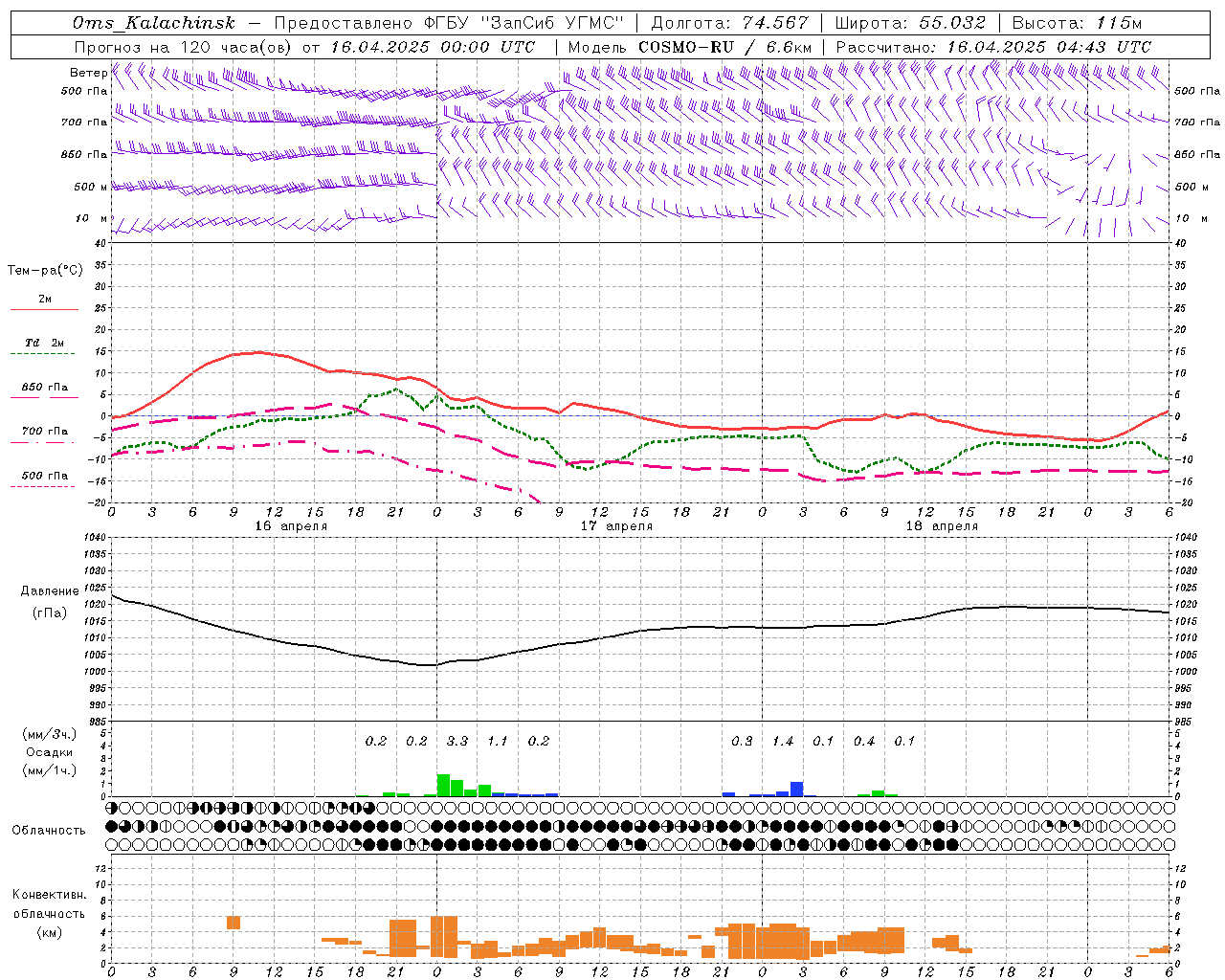Image resolution: width=1225 pixels, height=980 pixels.
Task: Click the (гПа) pressure unit label
Action: [x=50, y=613]
